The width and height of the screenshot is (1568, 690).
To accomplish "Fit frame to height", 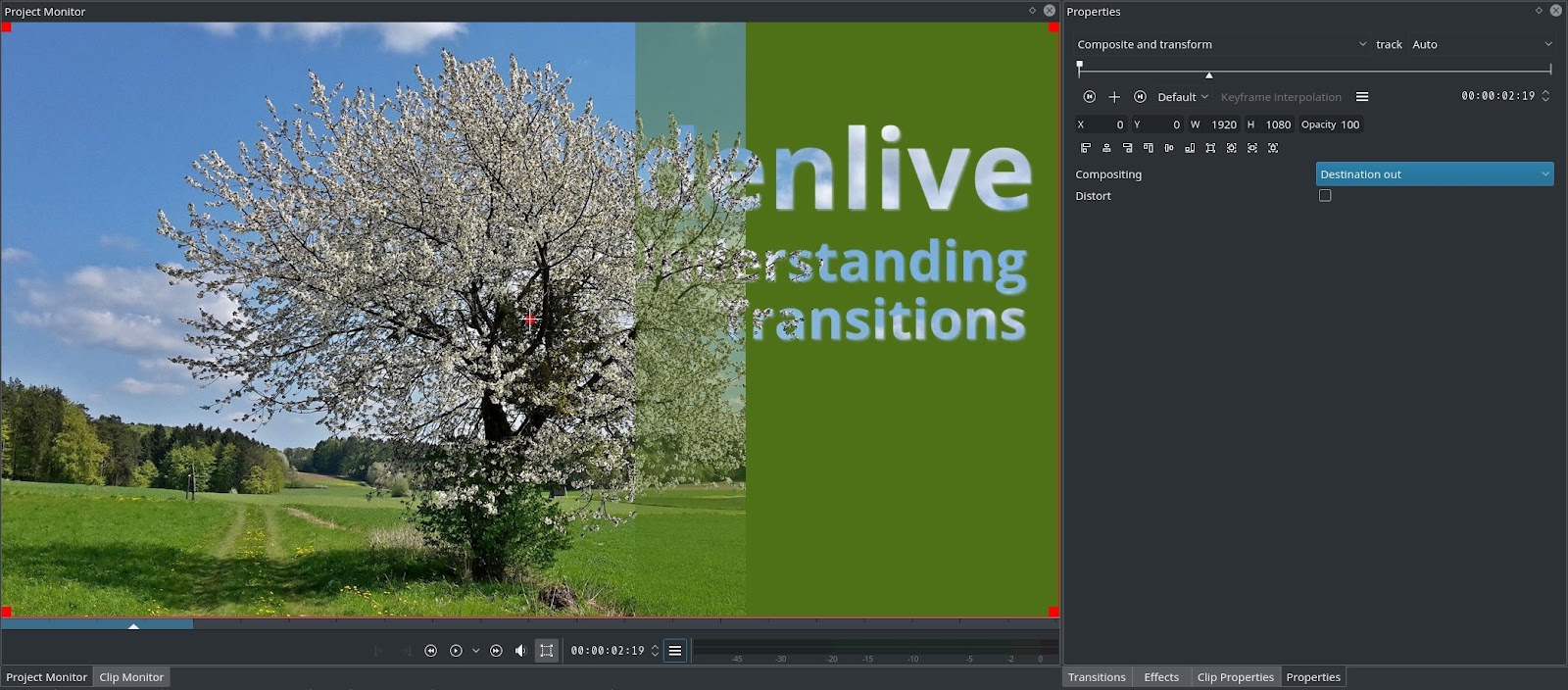I will pyautogui.click(x=1273, y=148).
